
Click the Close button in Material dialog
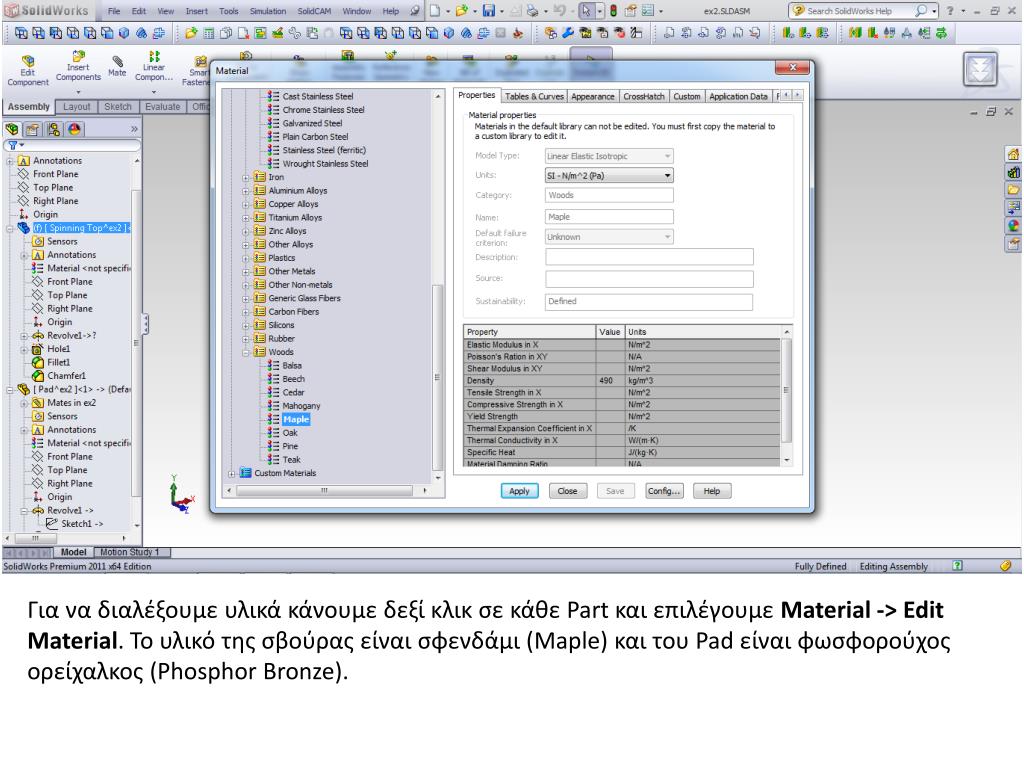(x=568, y=491)
